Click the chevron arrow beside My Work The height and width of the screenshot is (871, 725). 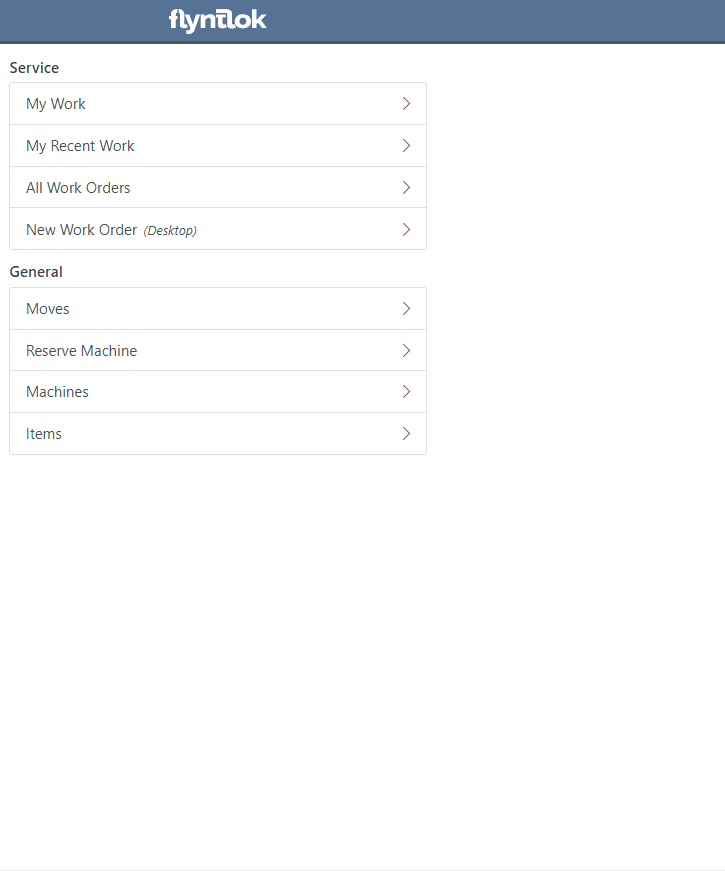click(406, 104)
